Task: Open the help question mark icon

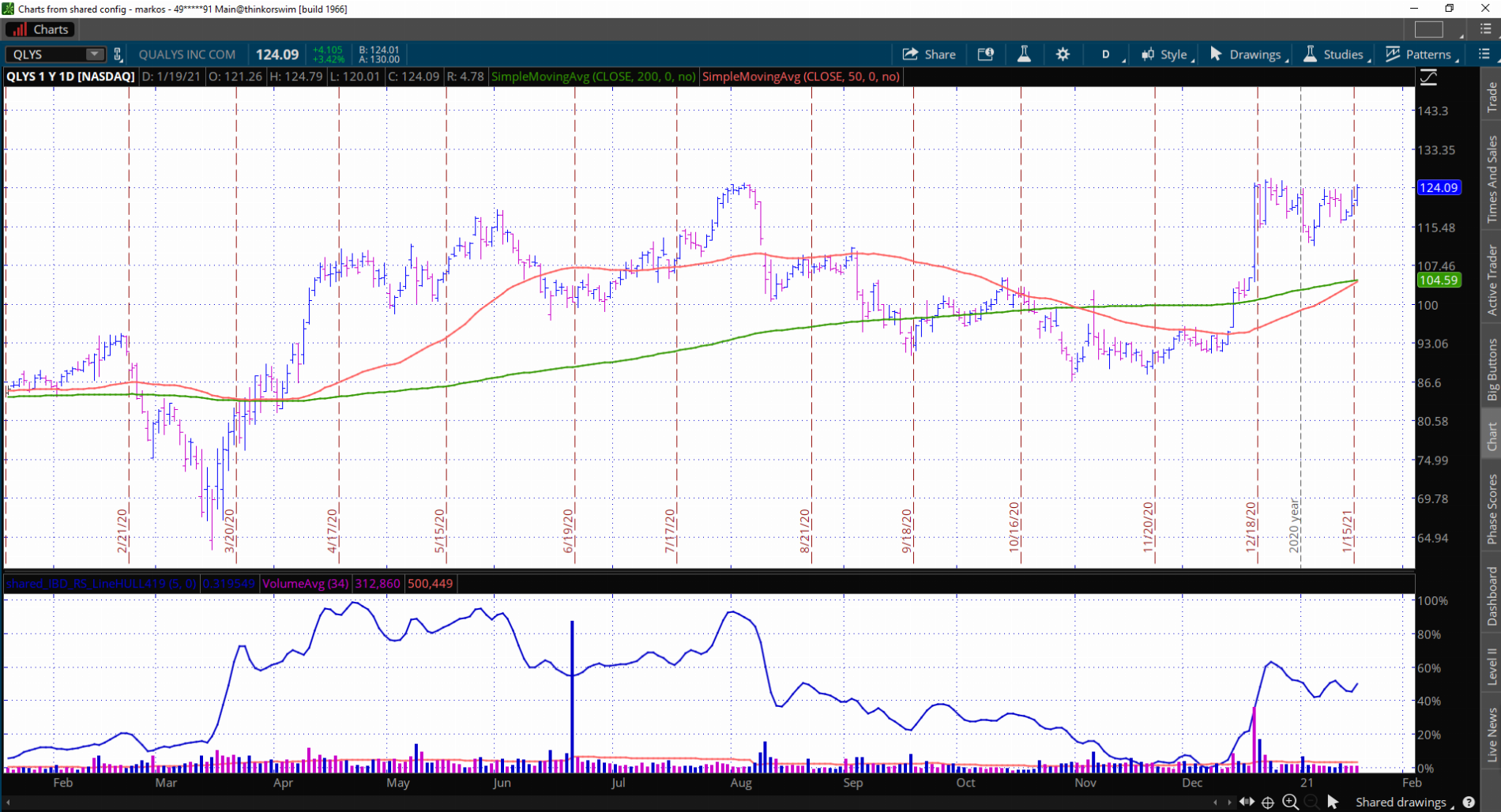Action: click(x=1469, y=802)
